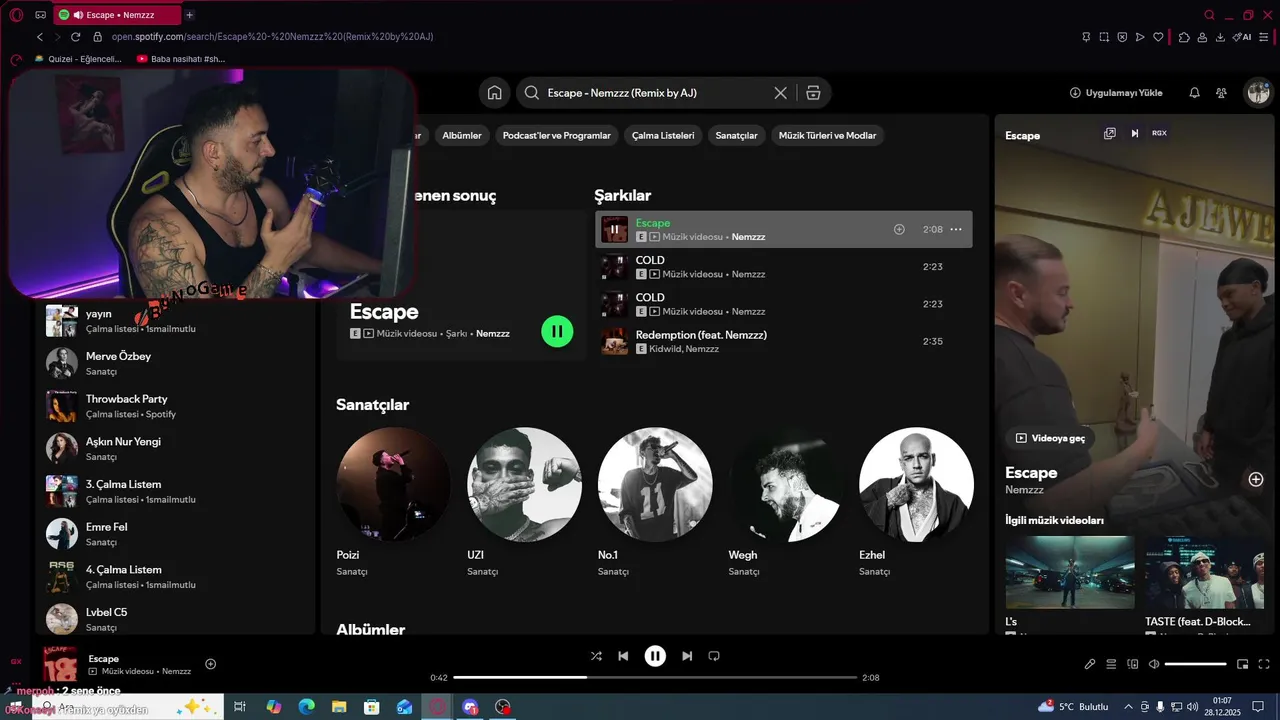Click the RGX button in video panel

click(x=1160, y=133)
